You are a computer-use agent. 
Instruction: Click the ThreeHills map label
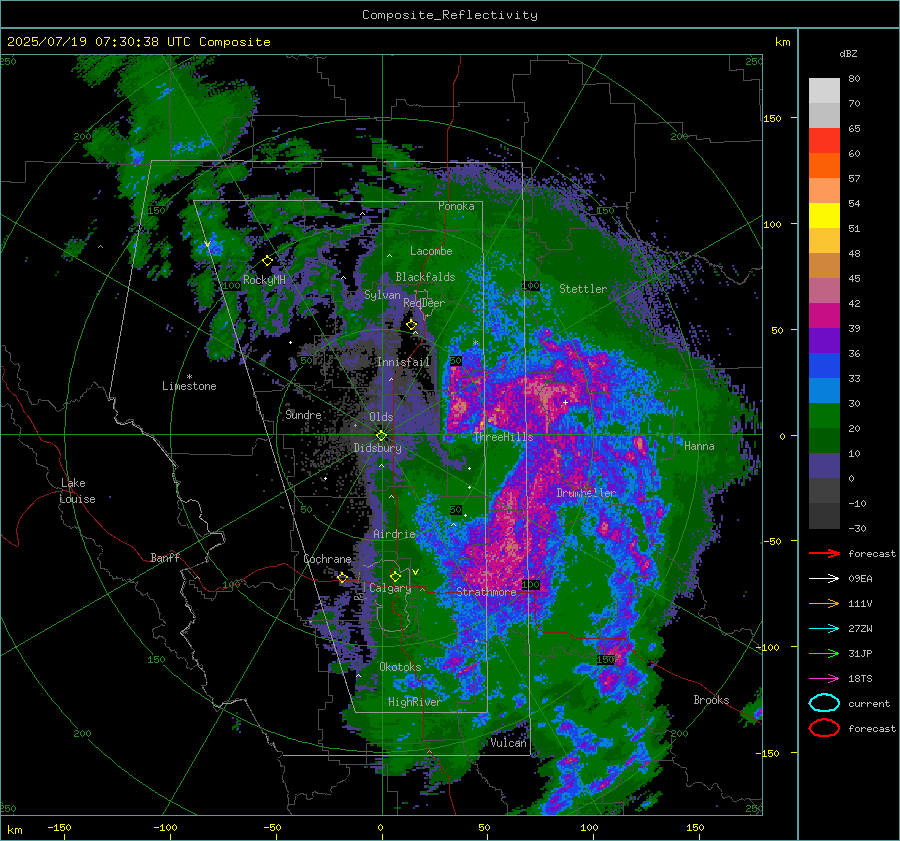[503, 437]
